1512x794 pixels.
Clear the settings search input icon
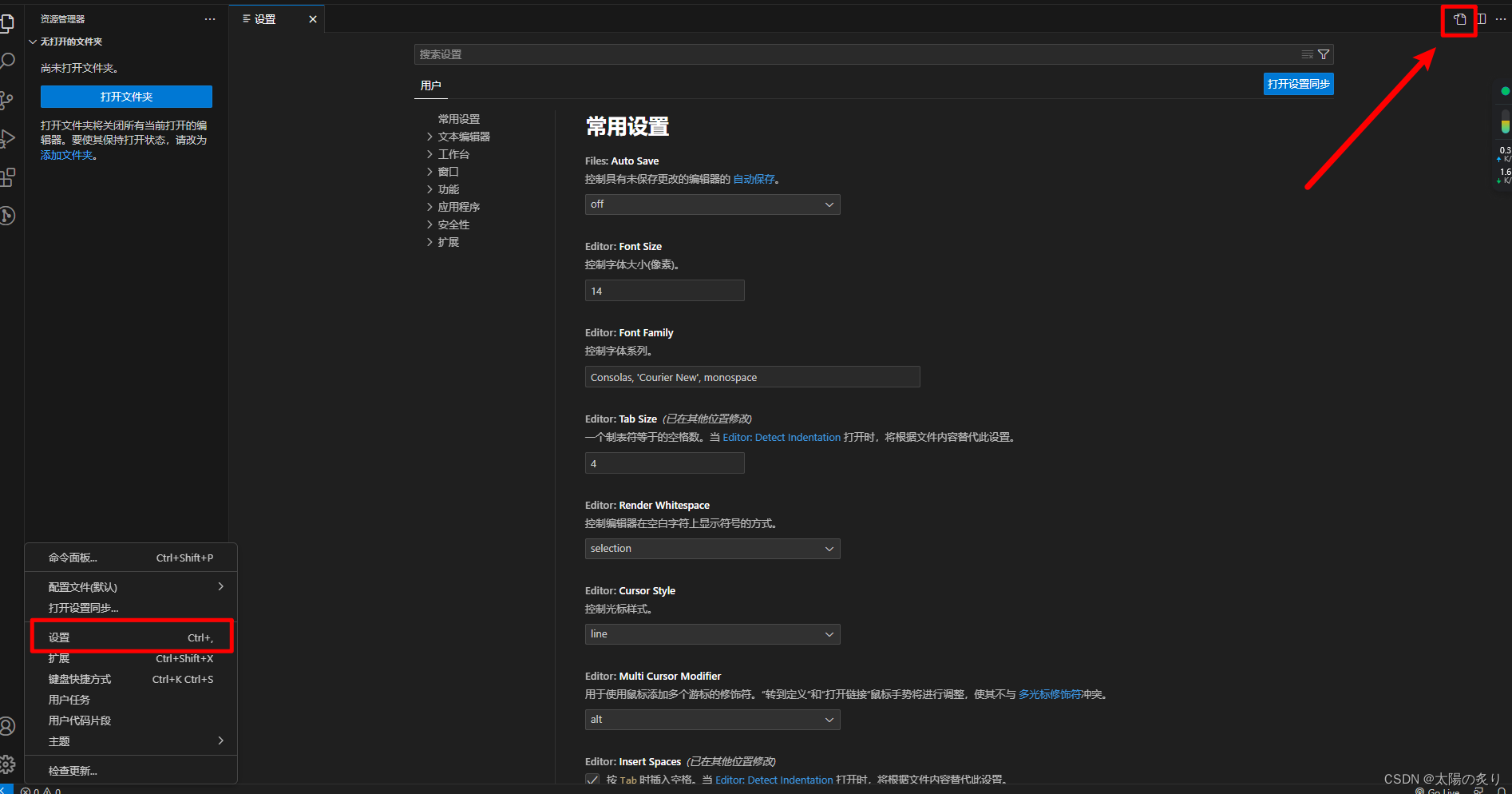point(1307,54)
